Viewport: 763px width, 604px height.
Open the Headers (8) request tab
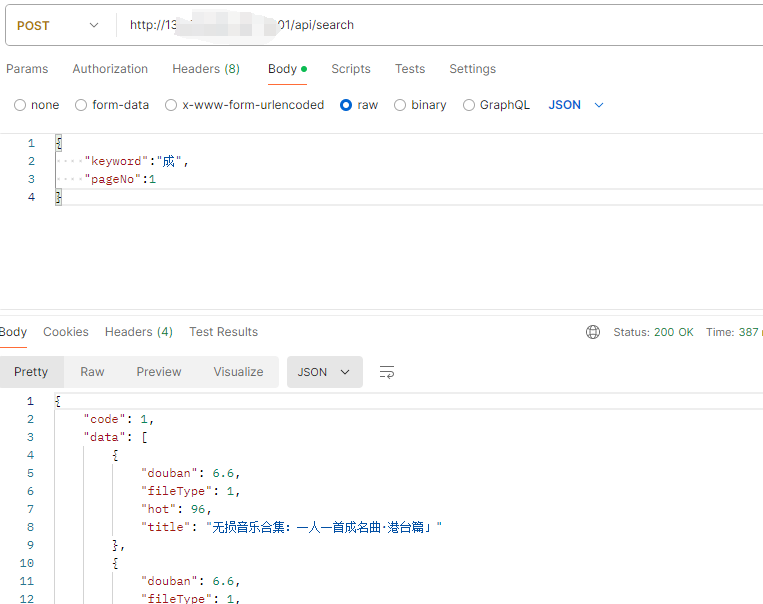tap(206, 69)
